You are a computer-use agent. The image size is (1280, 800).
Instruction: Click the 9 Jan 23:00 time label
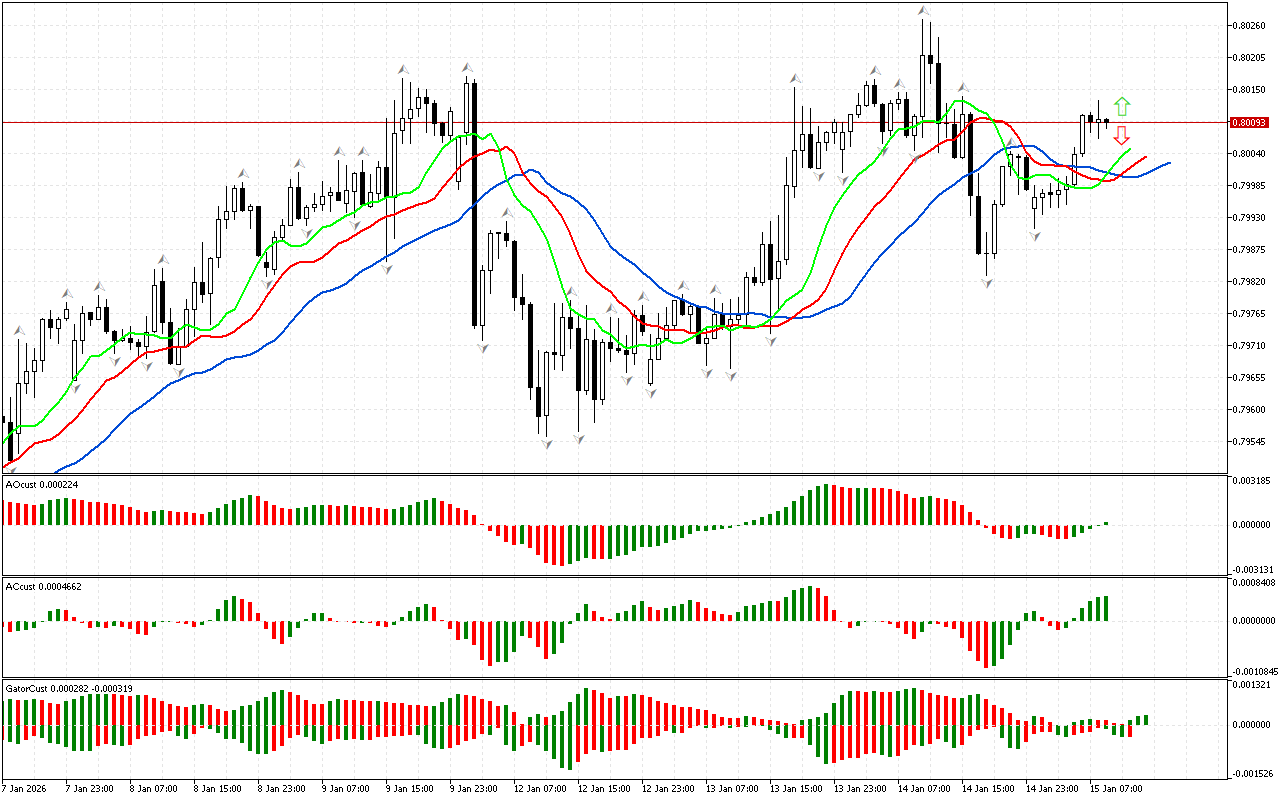pos(473,789)
